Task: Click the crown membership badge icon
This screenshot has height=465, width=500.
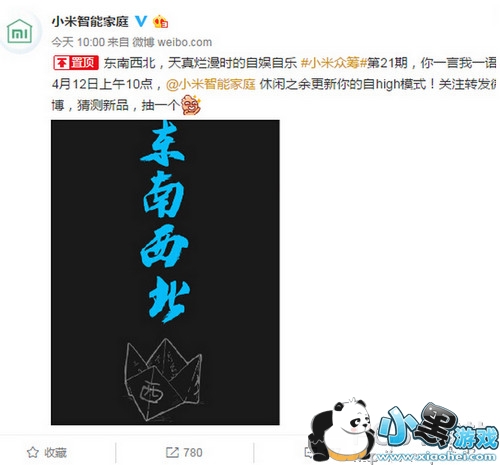Action: point(160,22)
